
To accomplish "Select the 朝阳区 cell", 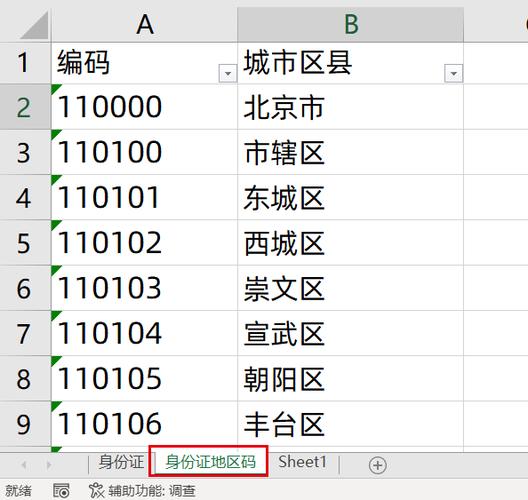I will (x=350, y=378).
